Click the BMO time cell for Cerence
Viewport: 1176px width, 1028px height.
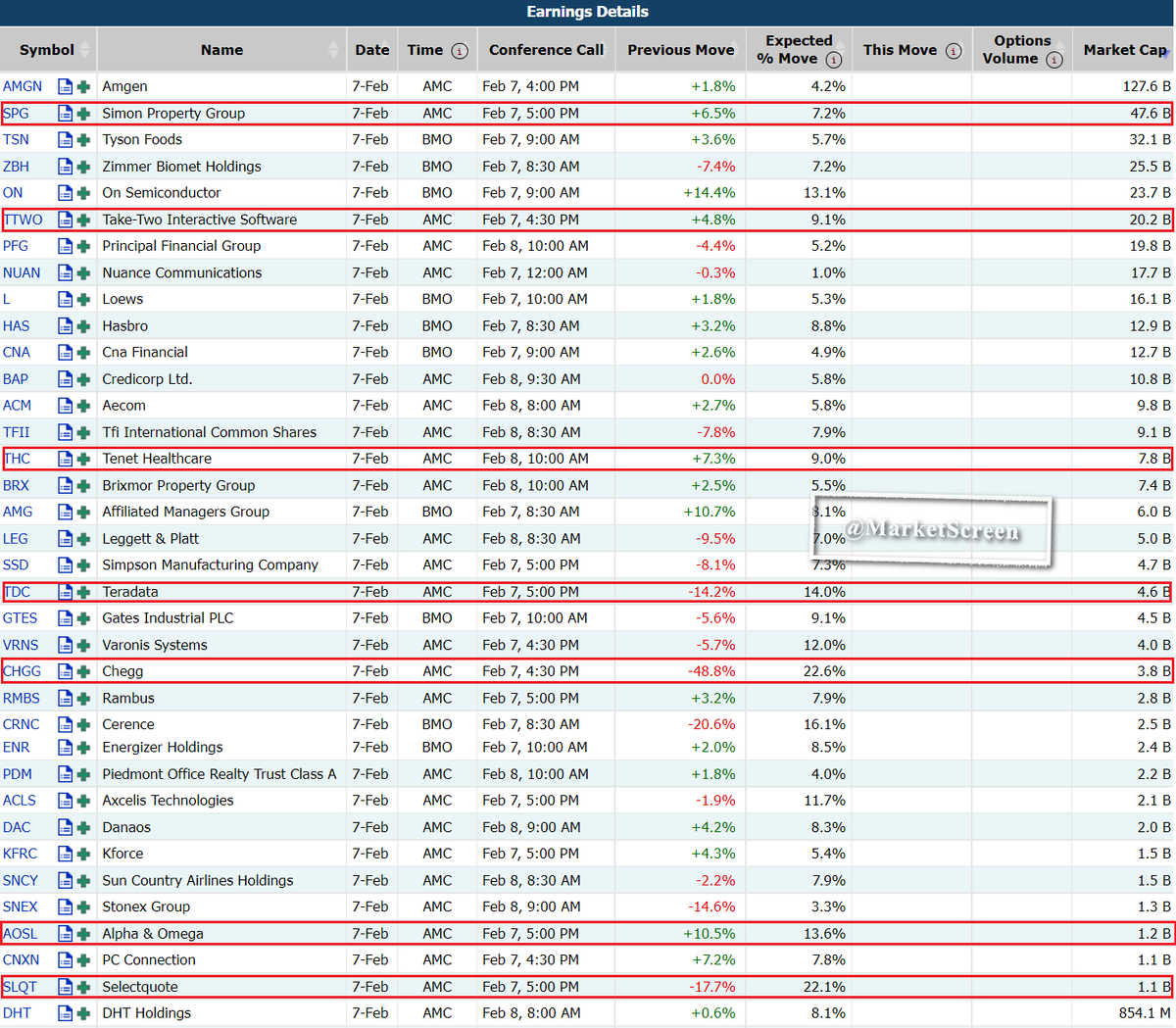[x=437, y=724]
